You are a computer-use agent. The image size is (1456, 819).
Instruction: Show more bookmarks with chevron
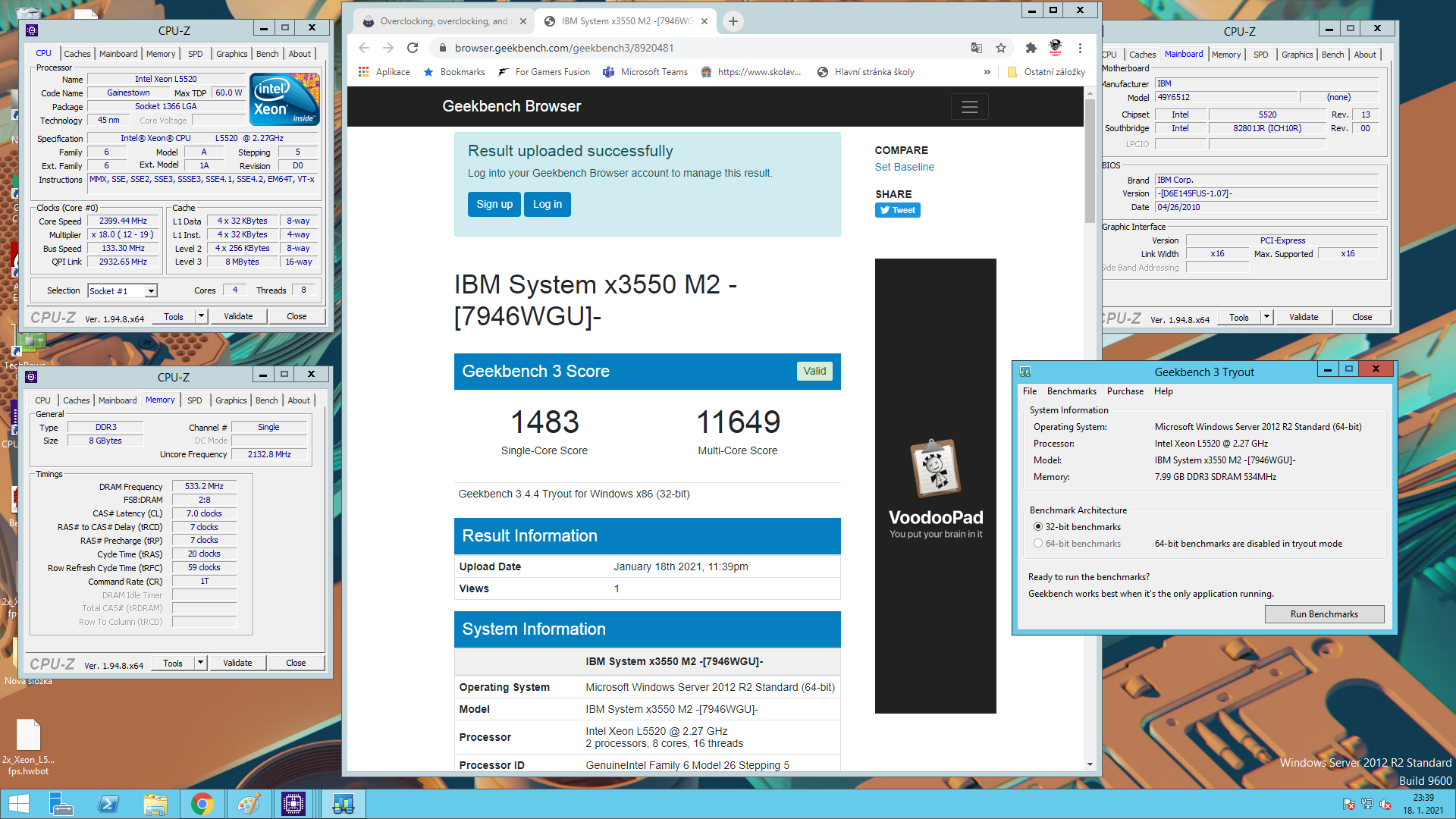[x=987, y=72]
